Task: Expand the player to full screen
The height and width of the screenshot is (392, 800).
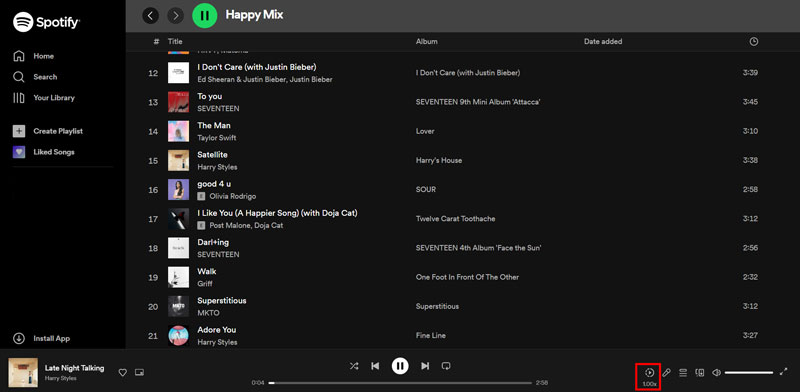Action: coord(784,372)
